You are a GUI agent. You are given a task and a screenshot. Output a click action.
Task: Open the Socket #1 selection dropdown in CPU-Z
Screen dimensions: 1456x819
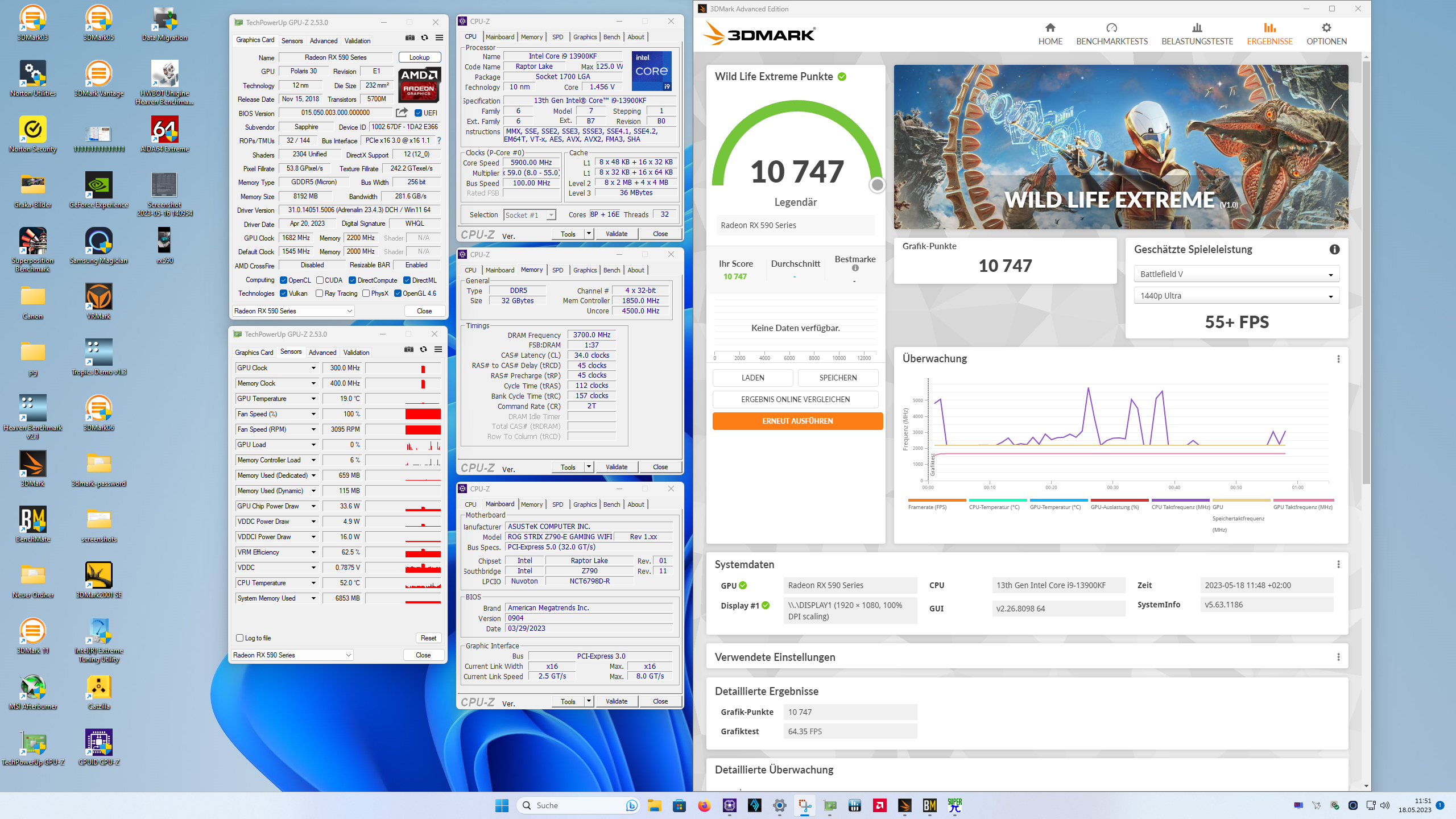click(x=530, y=215)
